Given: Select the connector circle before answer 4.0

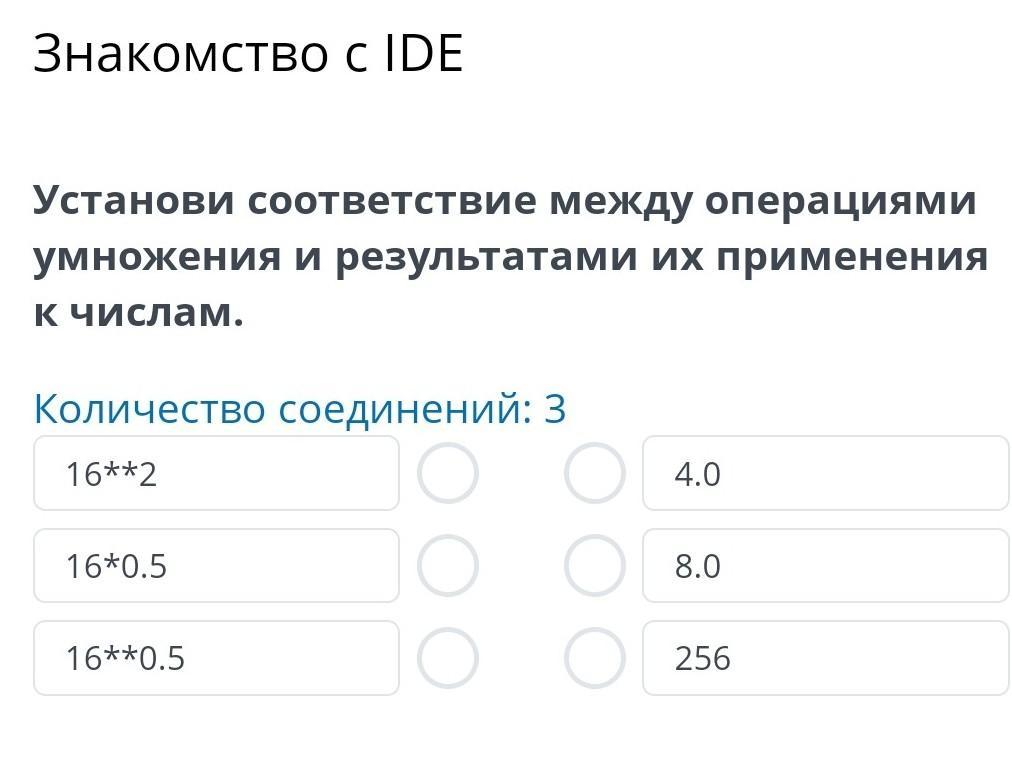Looking at the screenshot, I should click(594, 473).
